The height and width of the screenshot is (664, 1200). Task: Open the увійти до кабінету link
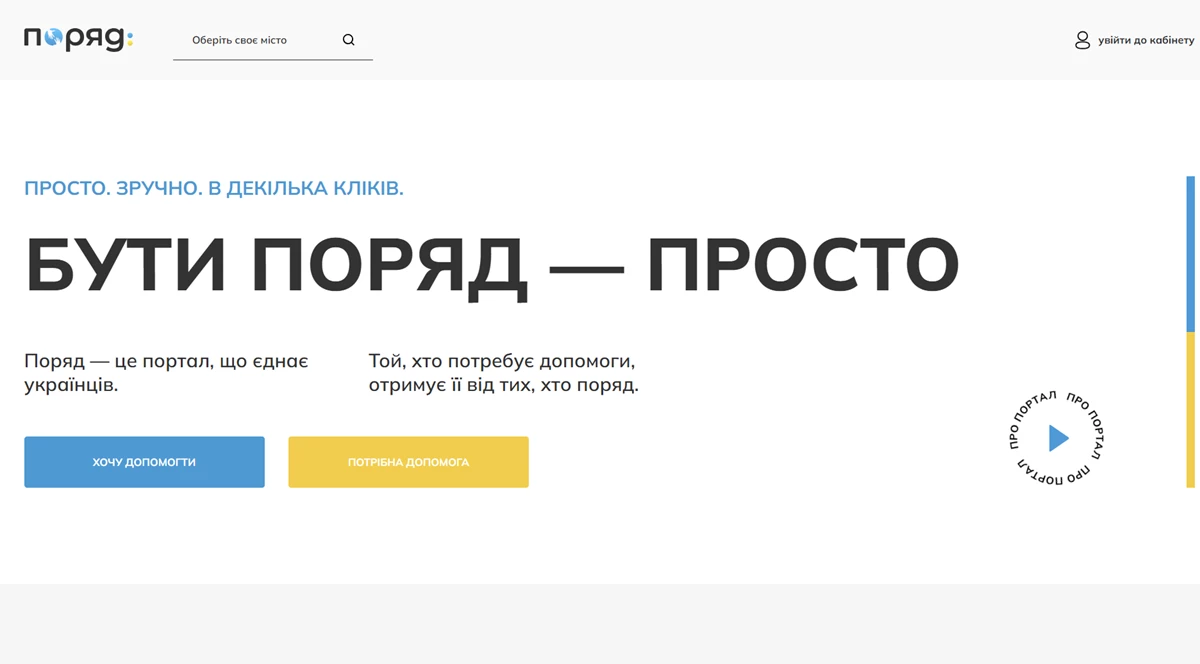[x=1146, y=40]
